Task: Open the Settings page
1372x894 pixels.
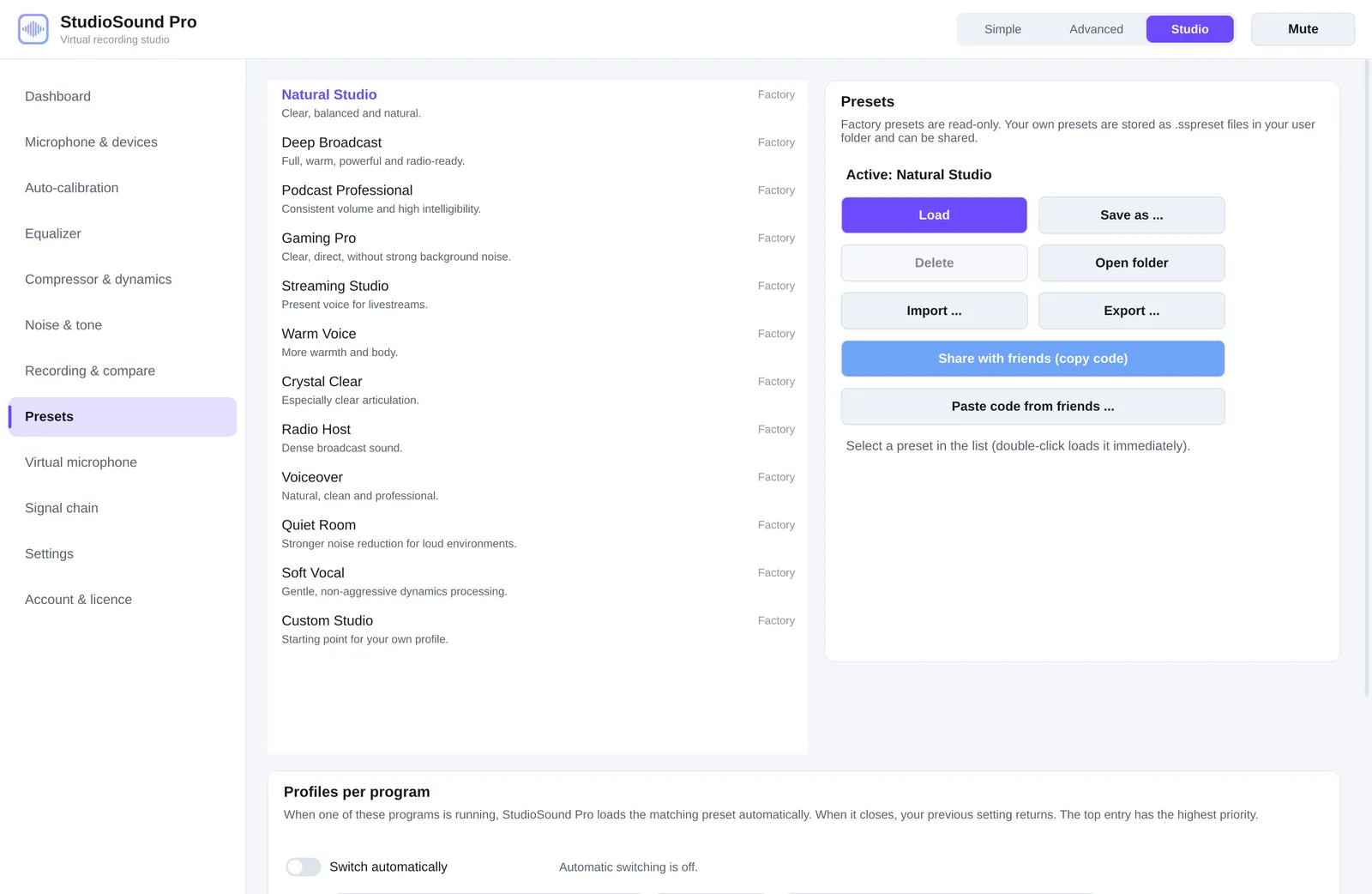Action: click(123, 554)
